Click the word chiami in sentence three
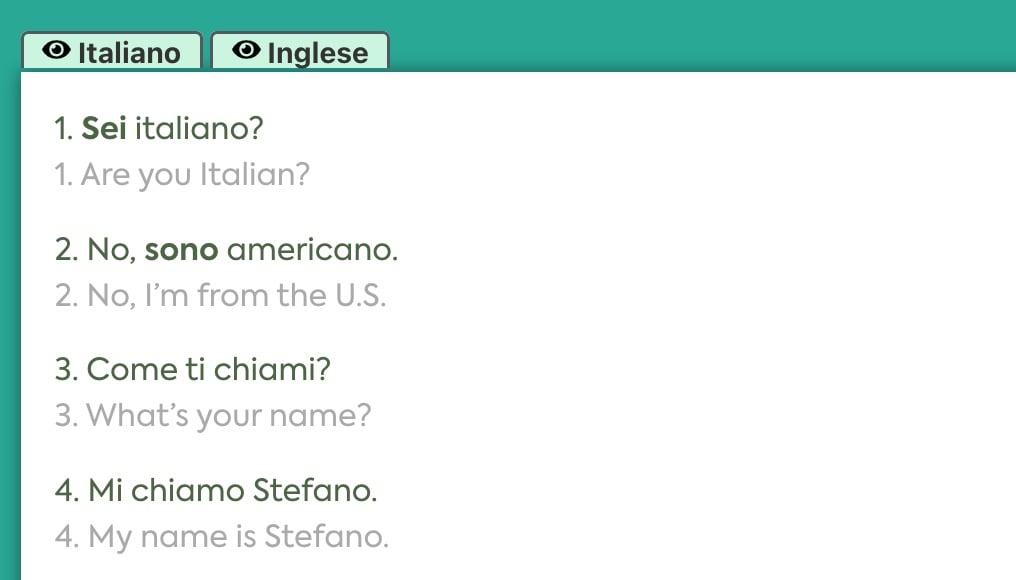 (x=272, y=369)
